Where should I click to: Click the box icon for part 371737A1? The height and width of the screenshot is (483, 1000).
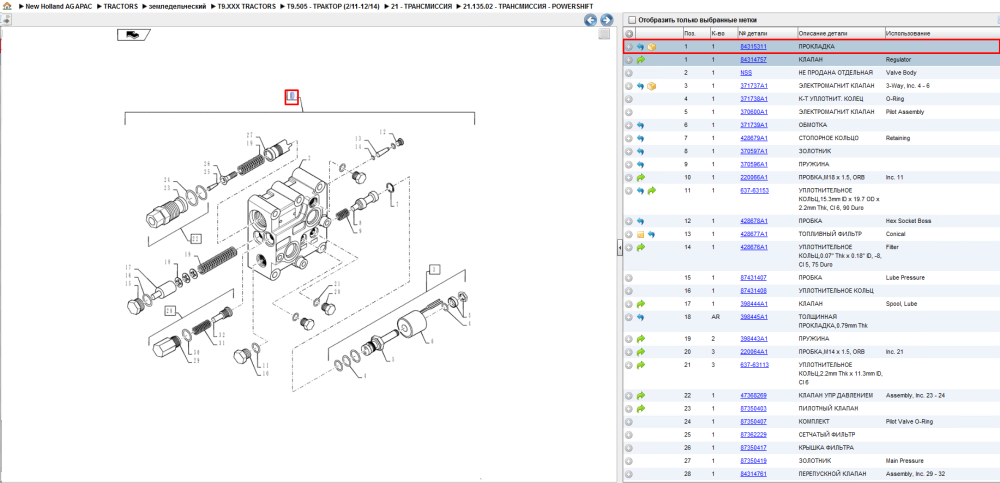click(x=652, y=85)
